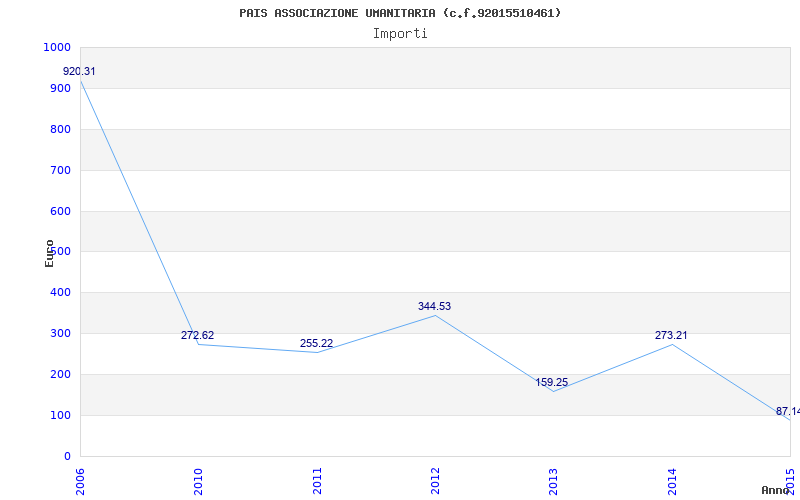Select the 273.21 value label

click(671, 336)
